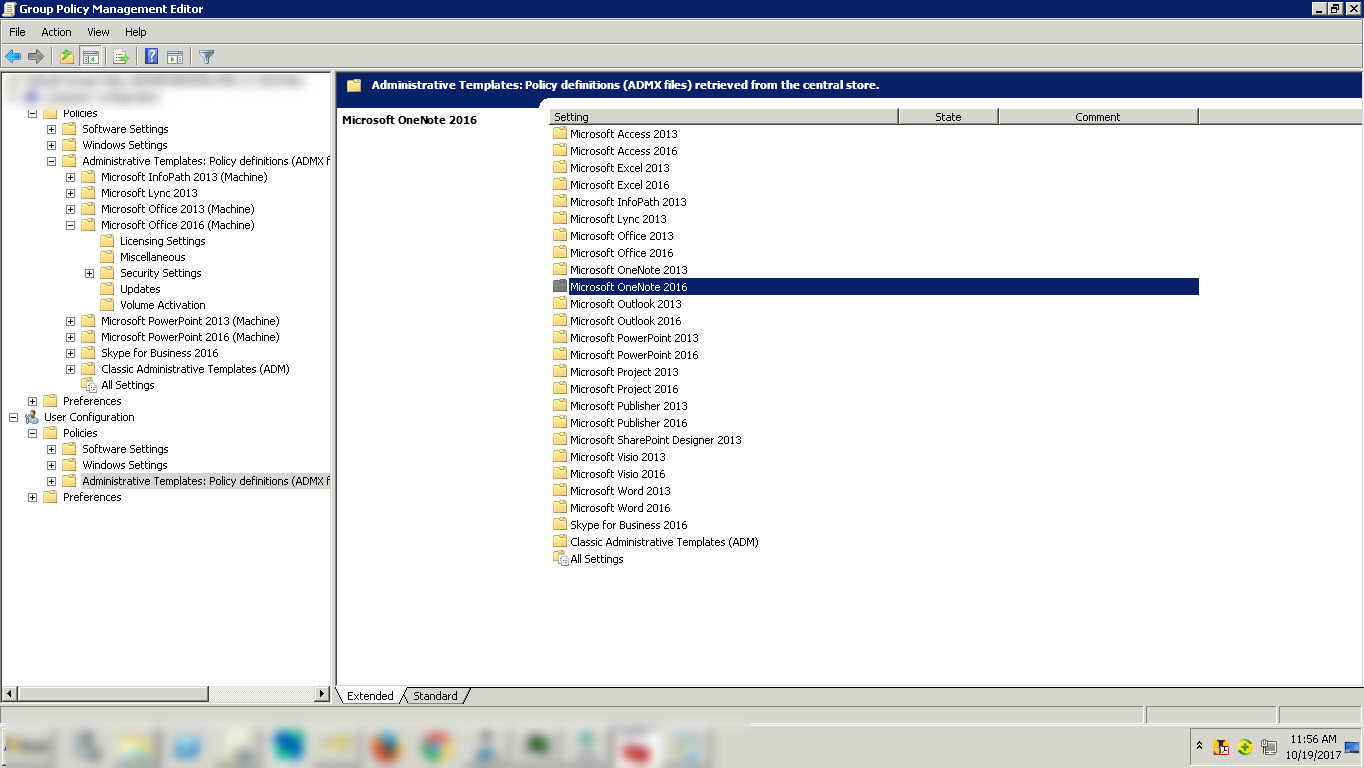Click folder icon beside Licensing Settings
Viewport: 1364px width, 768px height.
coord(108,240)
